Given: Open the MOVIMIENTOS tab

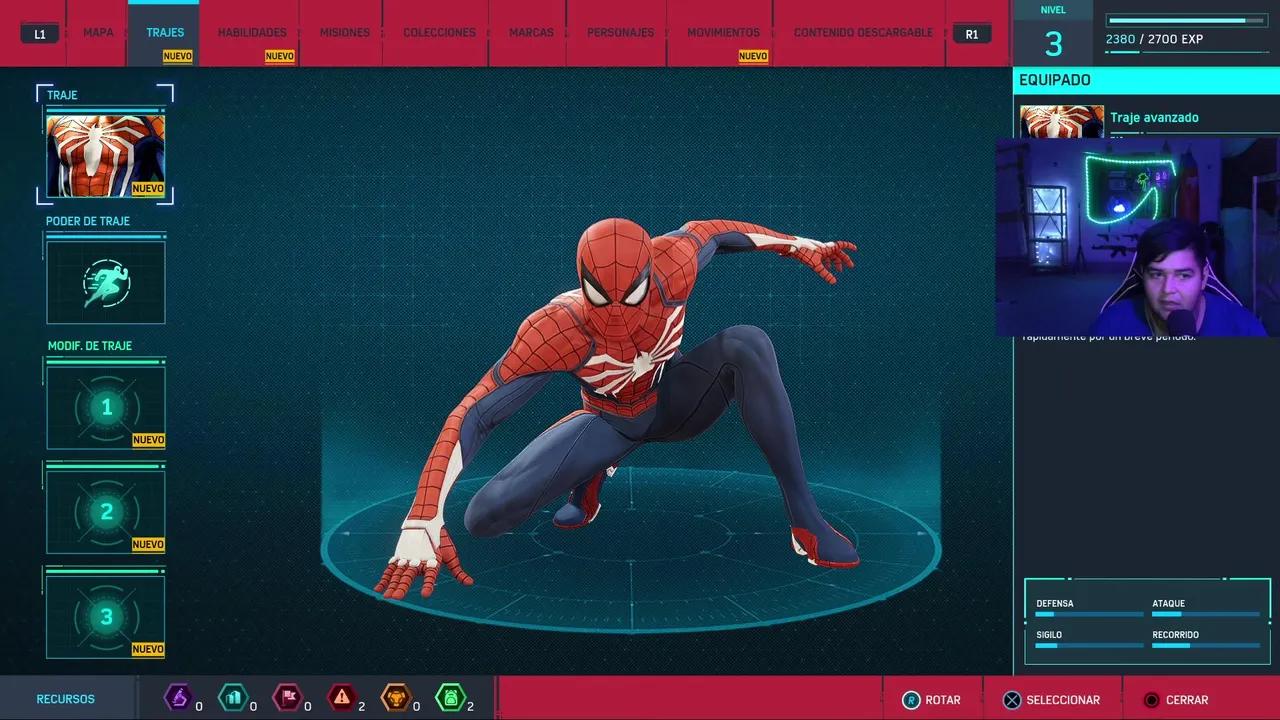Looking at the screenshot, I should point(723,33).
